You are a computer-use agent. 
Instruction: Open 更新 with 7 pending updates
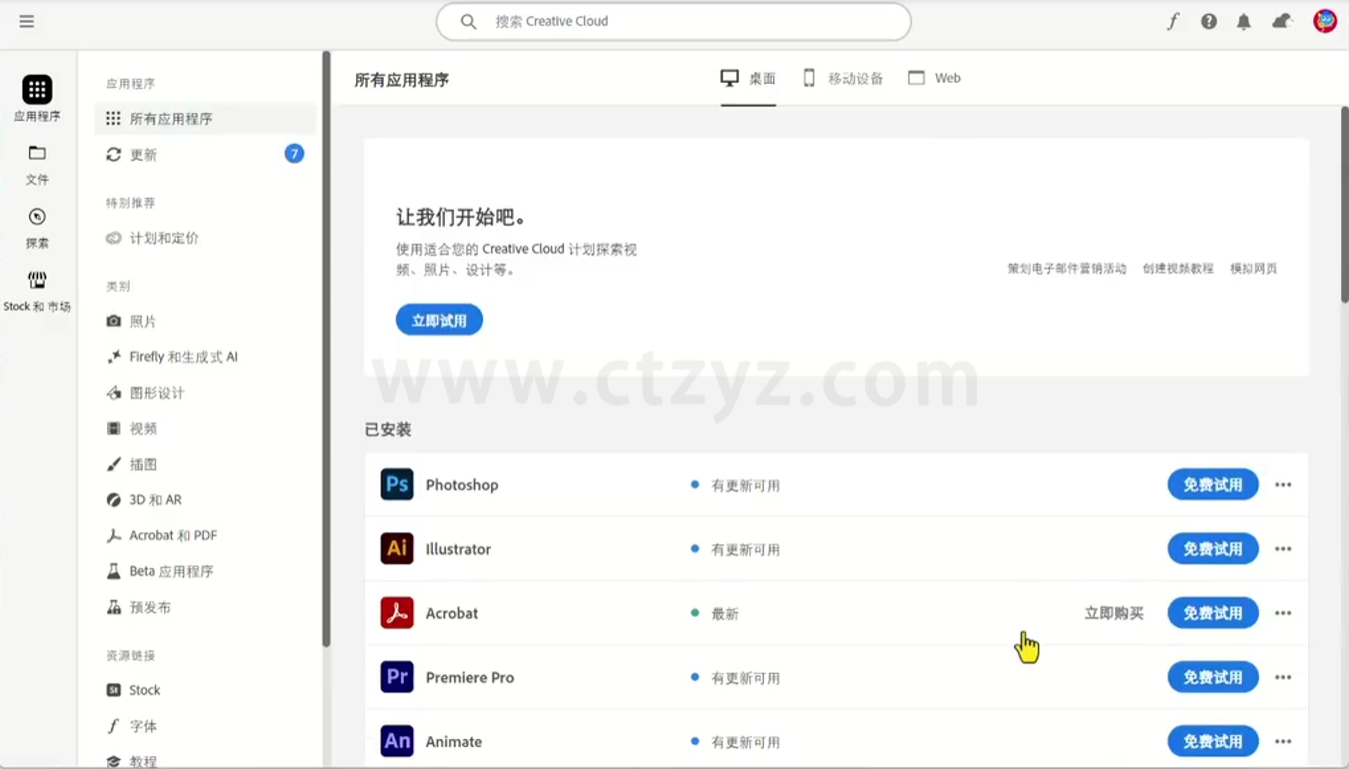(205, 154)
